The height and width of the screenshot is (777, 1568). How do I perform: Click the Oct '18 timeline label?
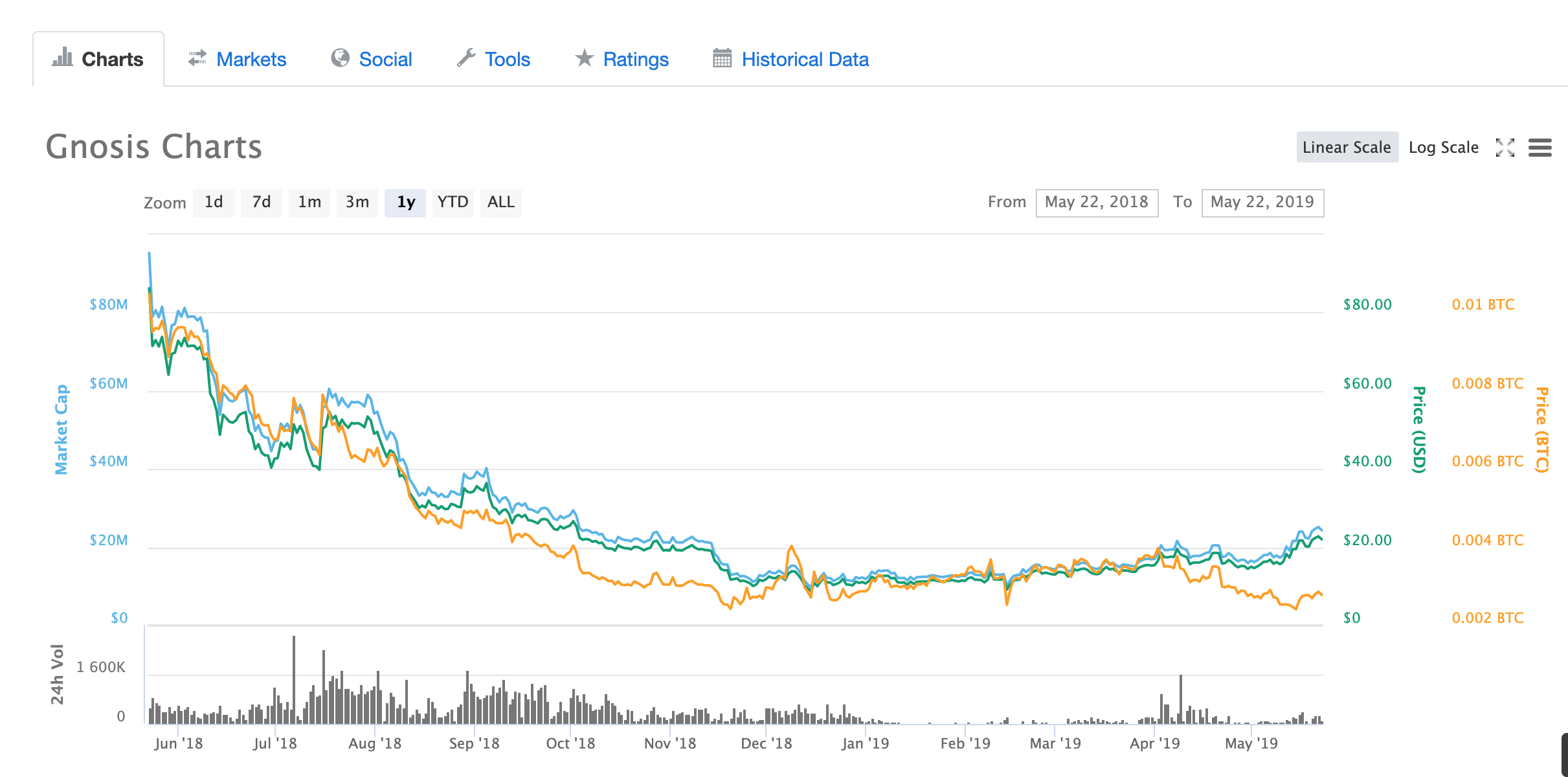click(570, 743)
